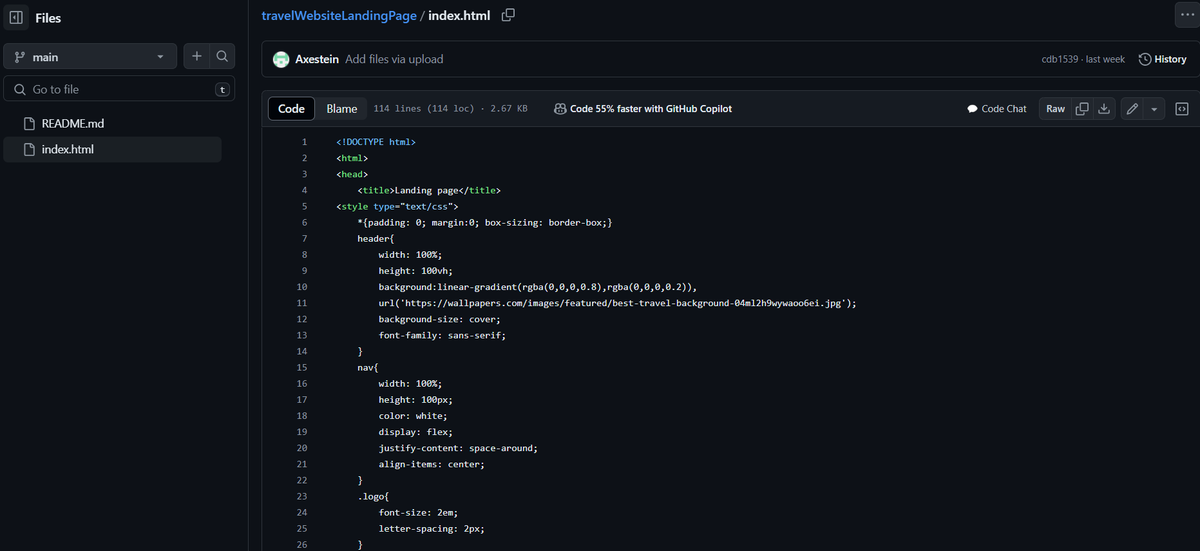The height and width of the screenshot is (551, 1200).
Task: Click the 'font-family: sans-serif;' code line
Action: coord(442,335)
